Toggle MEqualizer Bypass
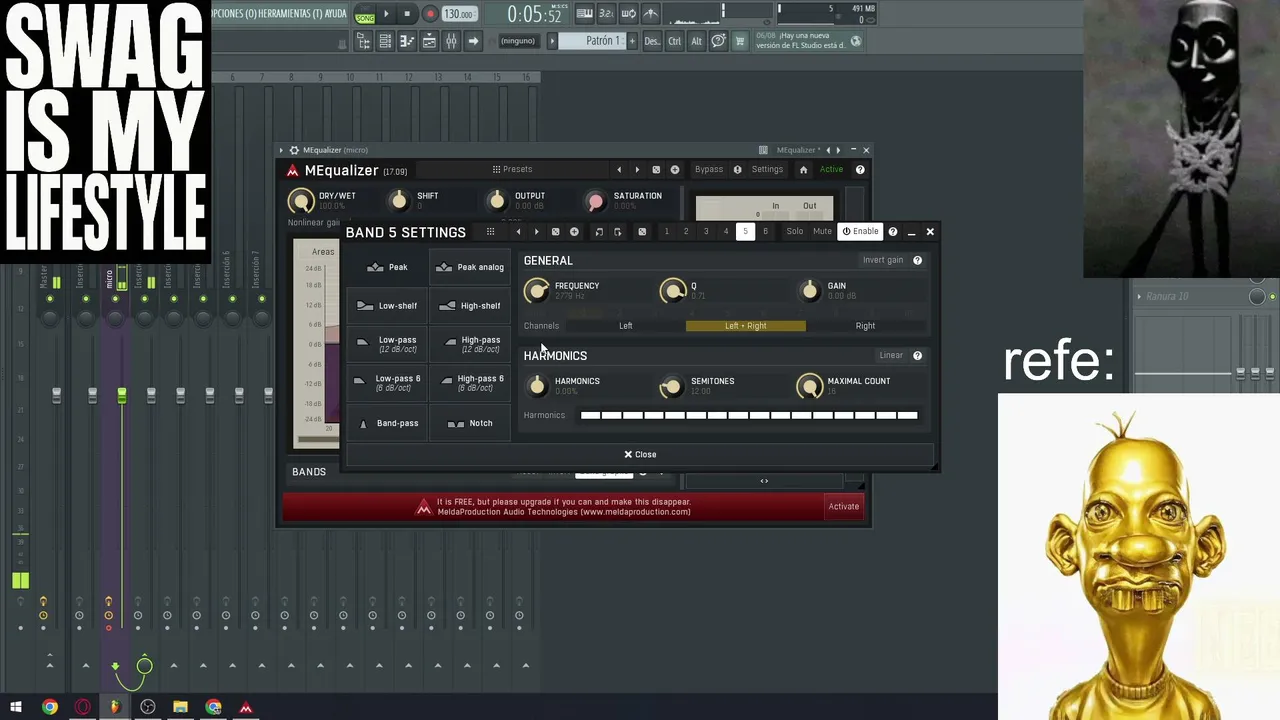The width and height of the screenshot is (1280, 720). pyautogui.click(x=709, y=170)
